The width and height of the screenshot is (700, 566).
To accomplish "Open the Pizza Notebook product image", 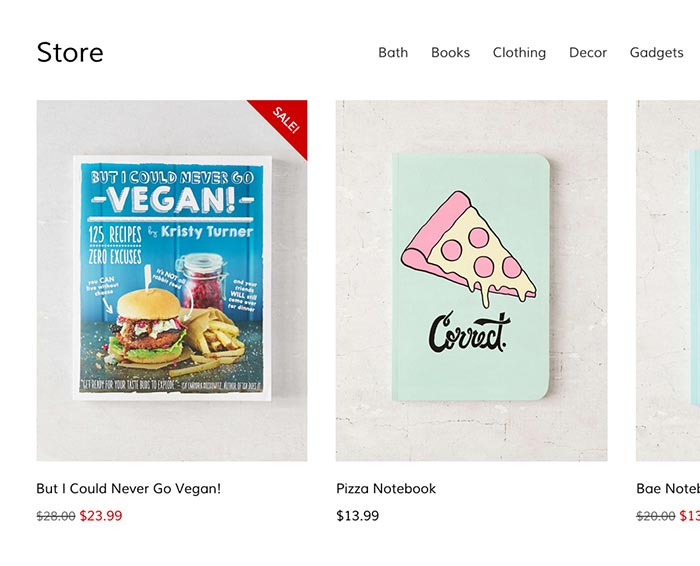I will tap(471, 280).
